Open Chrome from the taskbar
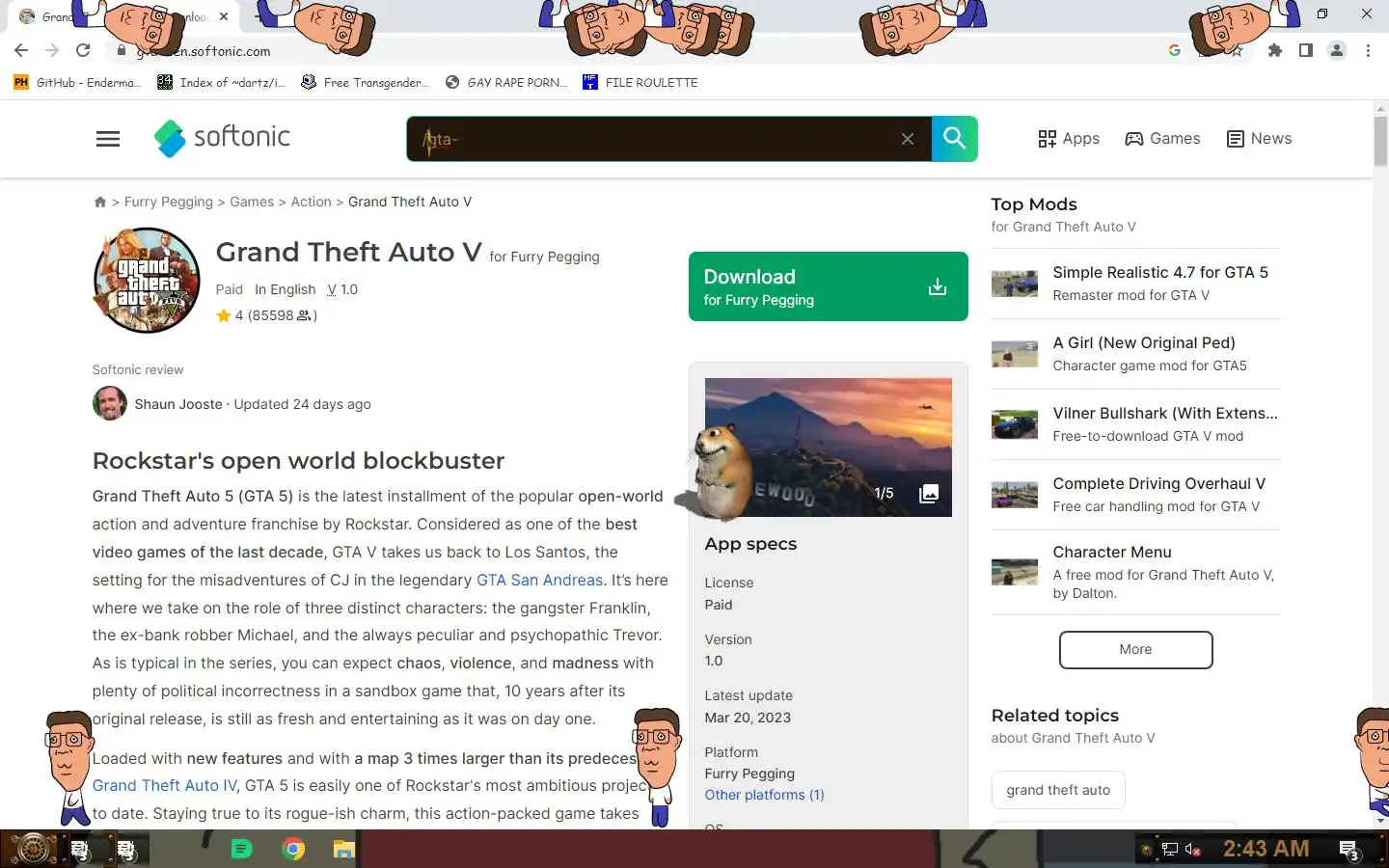This screenshot has width=1389, height=868. (x=293, y=849)
